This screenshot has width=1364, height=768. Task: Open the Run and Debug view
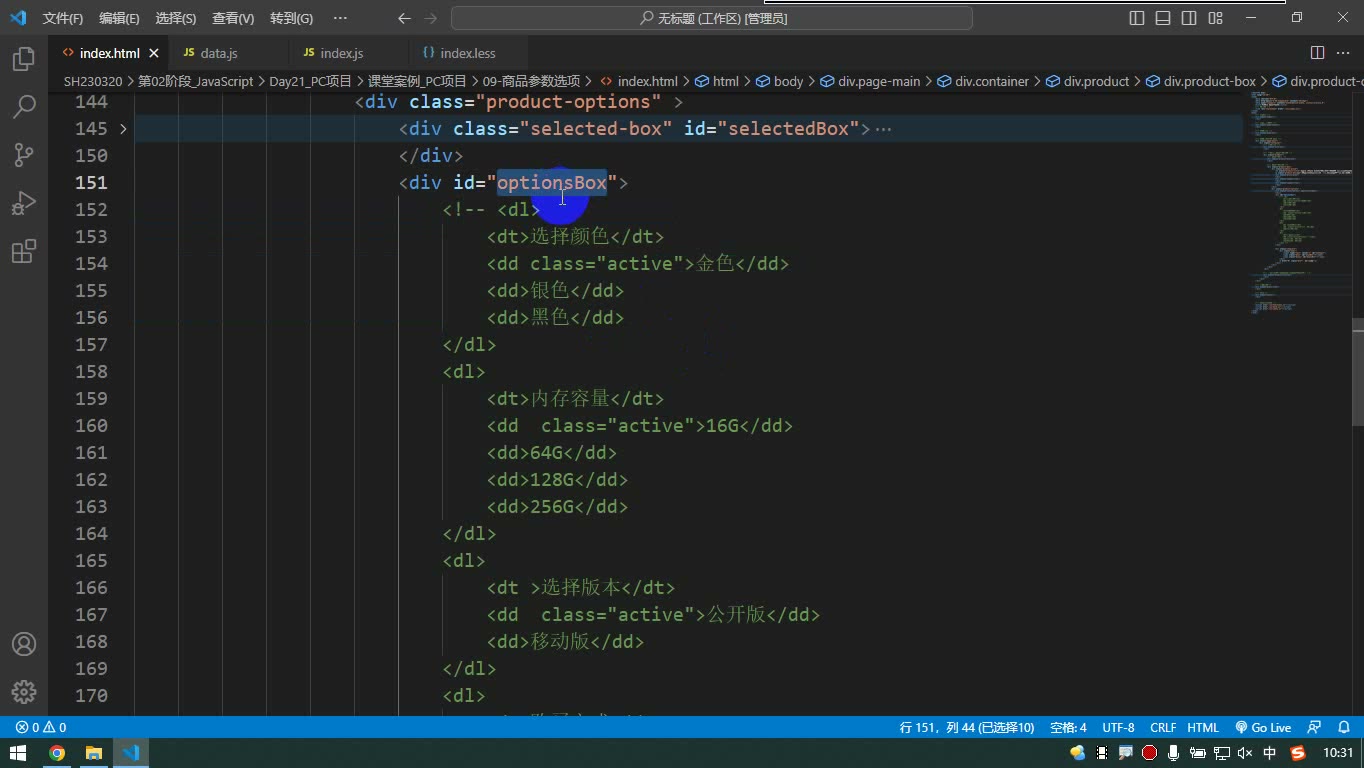pyautogui.click(x=24, y=203)
